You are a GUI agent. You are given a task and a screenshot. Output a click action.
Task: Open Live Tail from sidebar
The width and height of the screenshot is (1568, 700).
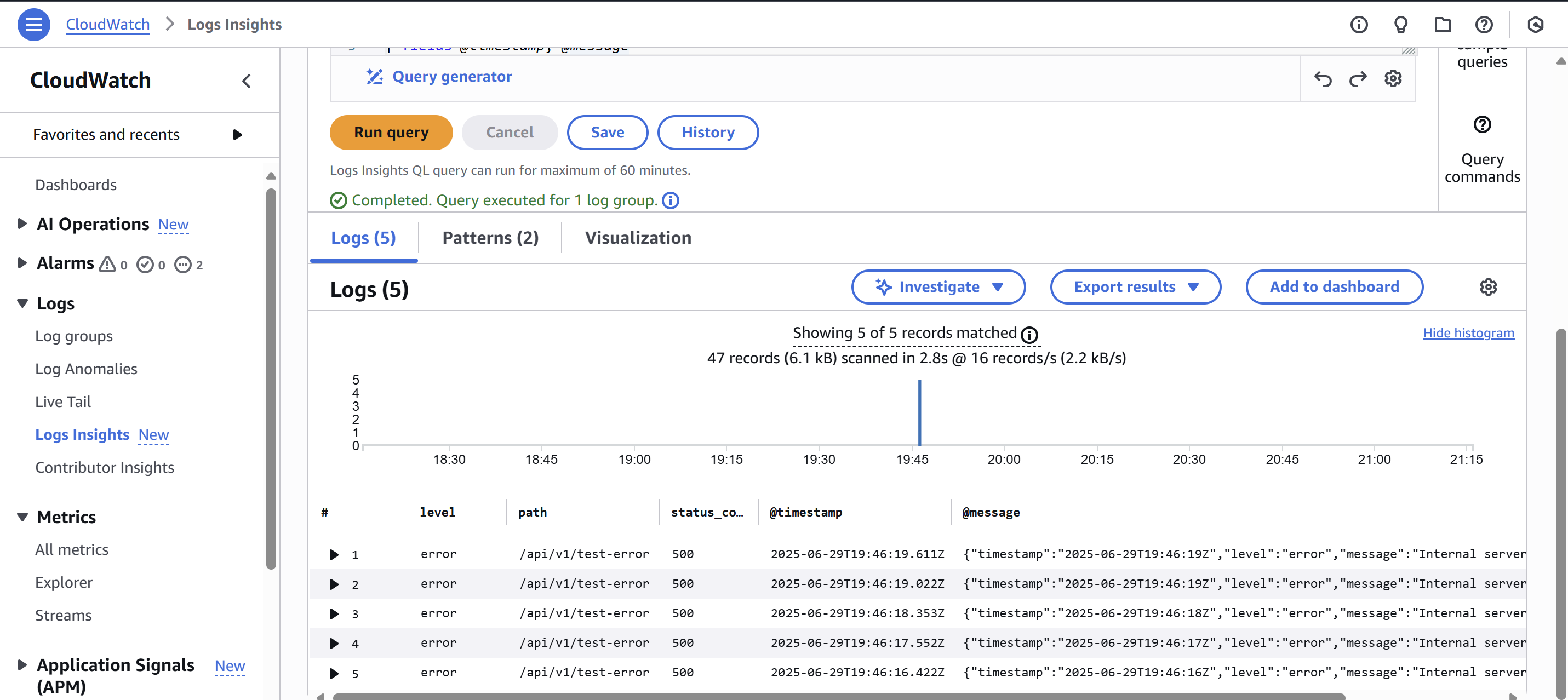[62, 401]
